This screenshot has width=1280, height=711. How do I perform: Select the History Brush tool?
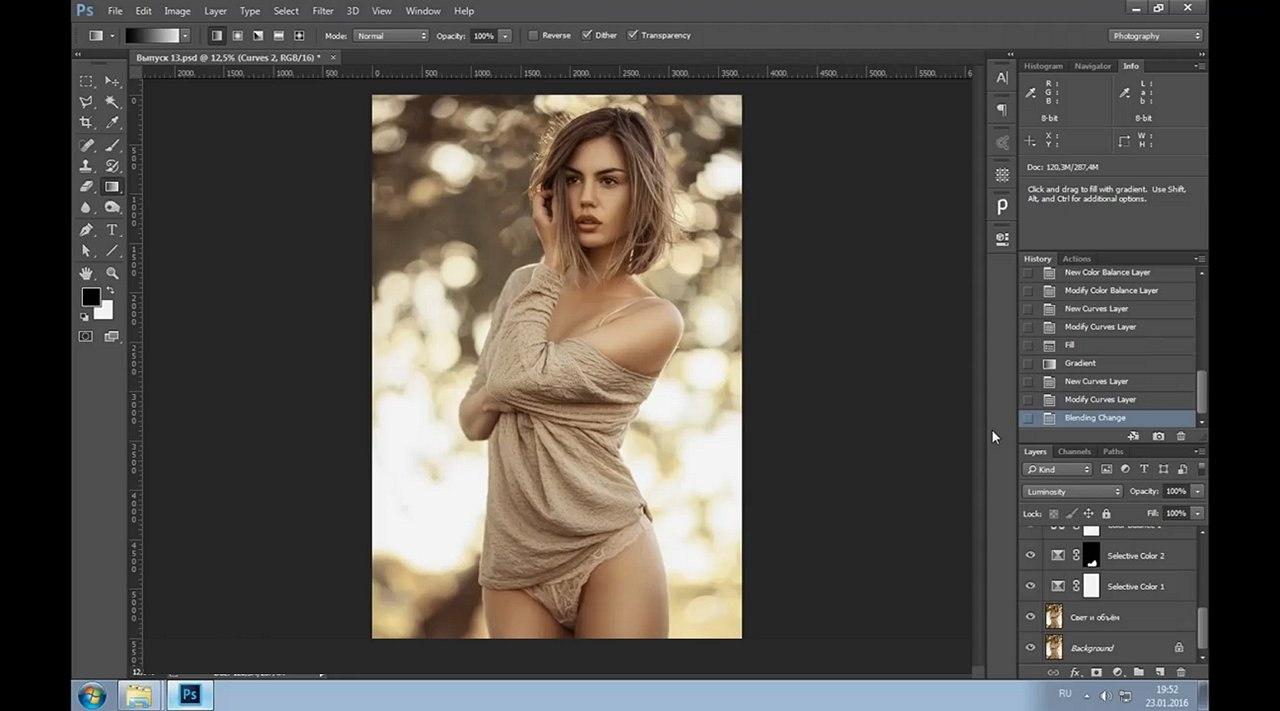coord(112,166)
